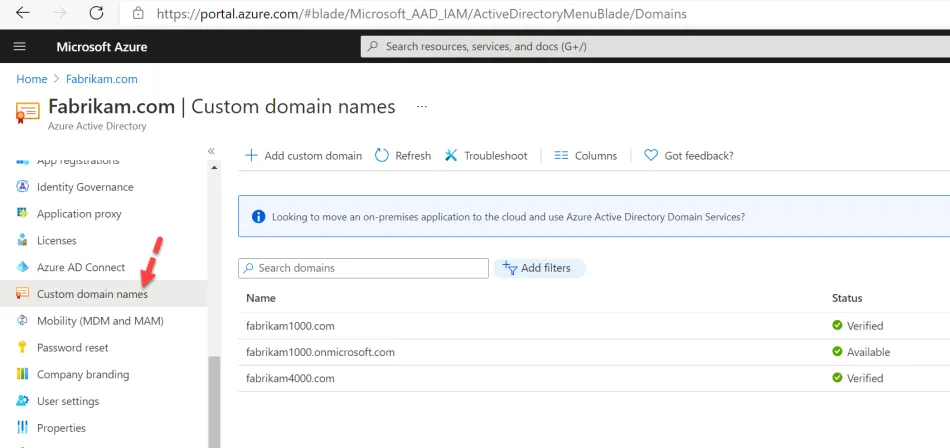Screen dimensions: 950x448
Task: Collapse the left sidebar with double chevron
Action: click(211, 151)
